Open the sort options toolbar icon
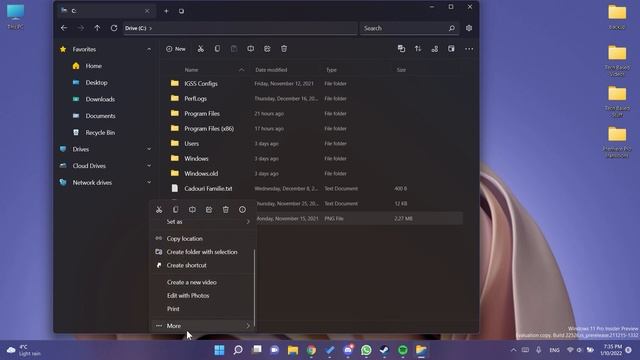 coord(418,49)
